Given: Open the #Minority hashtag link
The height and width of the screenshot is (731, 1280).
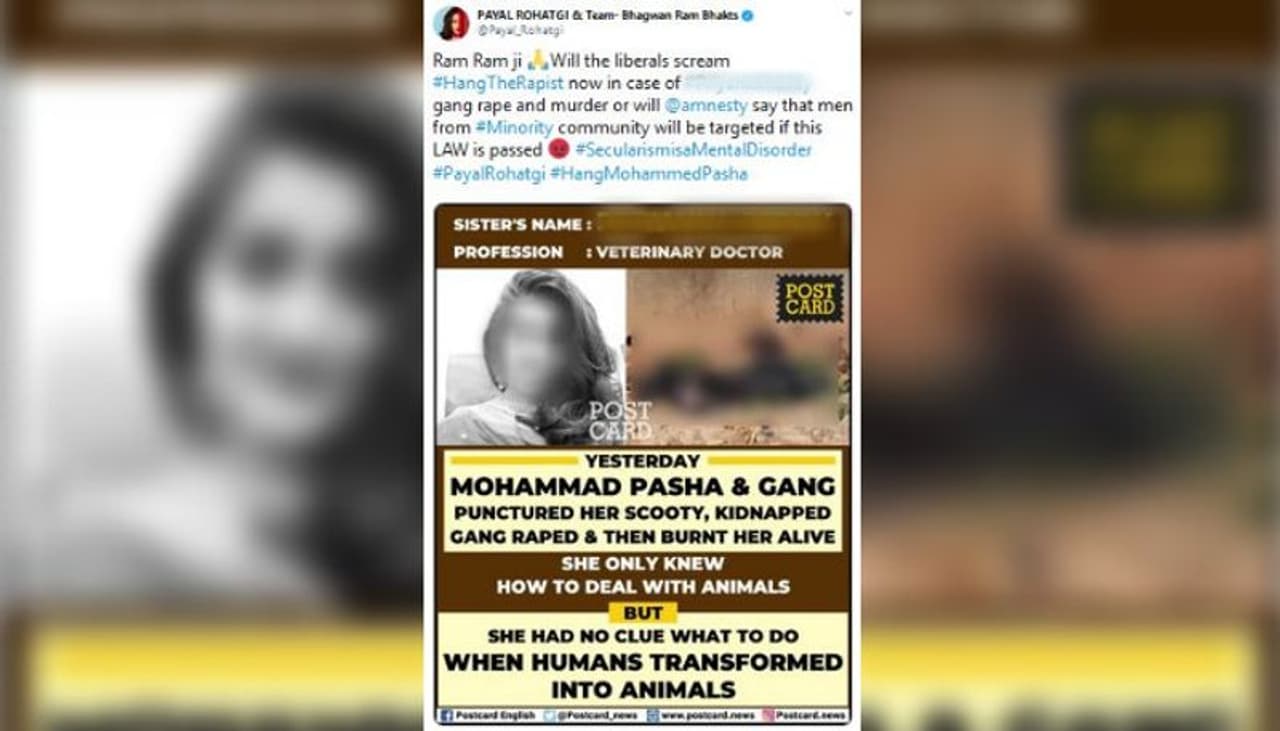Looking at the screenshot, I should (514, 128).
